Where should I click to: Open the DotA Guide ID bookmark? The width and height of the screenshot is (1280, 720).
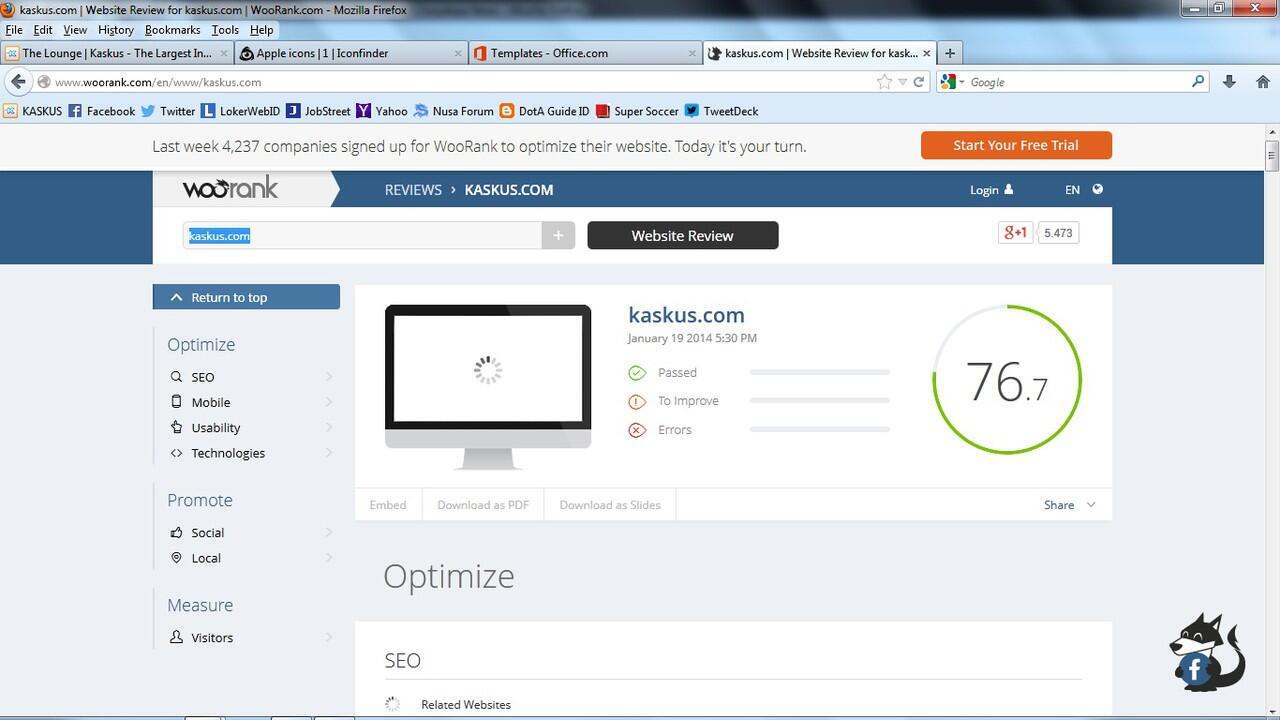[545, 111]
